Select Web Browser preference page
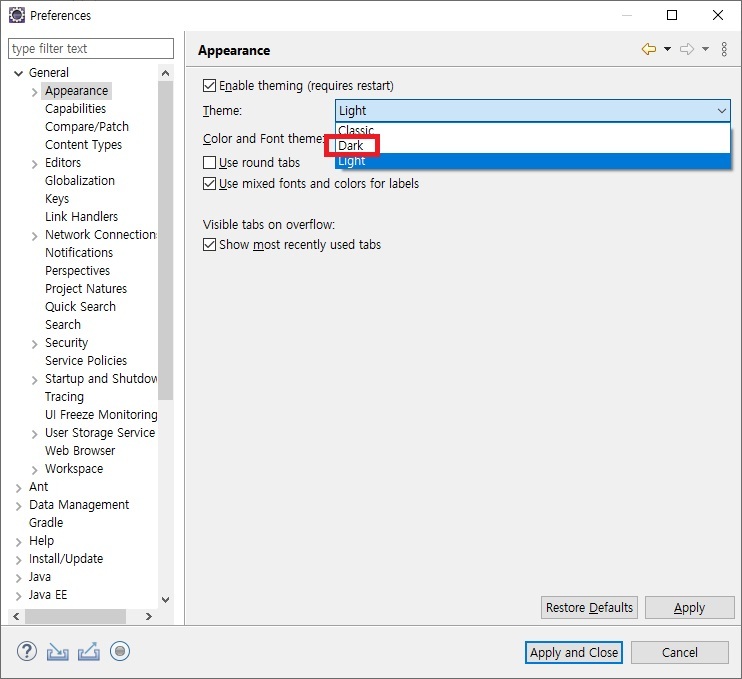742x679 pixels. 80,450
